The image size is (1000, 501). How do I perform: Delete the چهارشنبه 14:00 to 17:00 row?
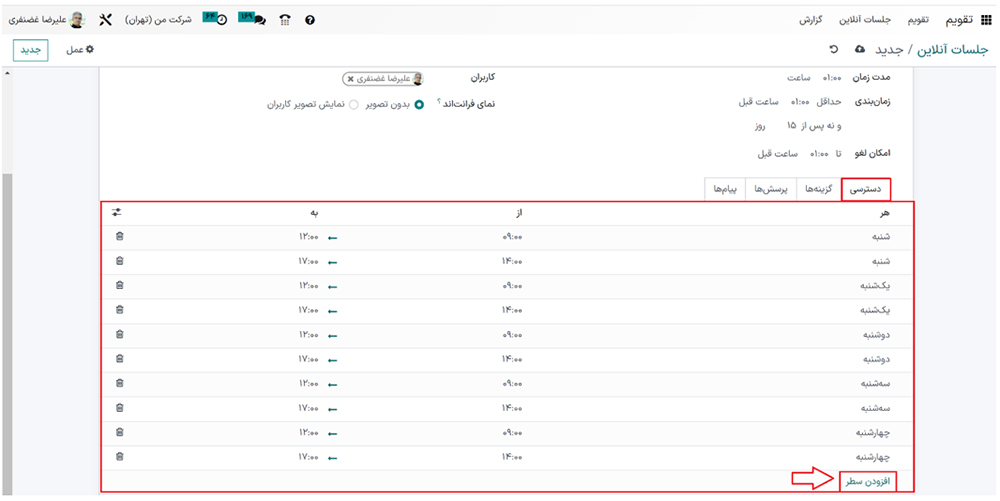[x=119, y=456]
